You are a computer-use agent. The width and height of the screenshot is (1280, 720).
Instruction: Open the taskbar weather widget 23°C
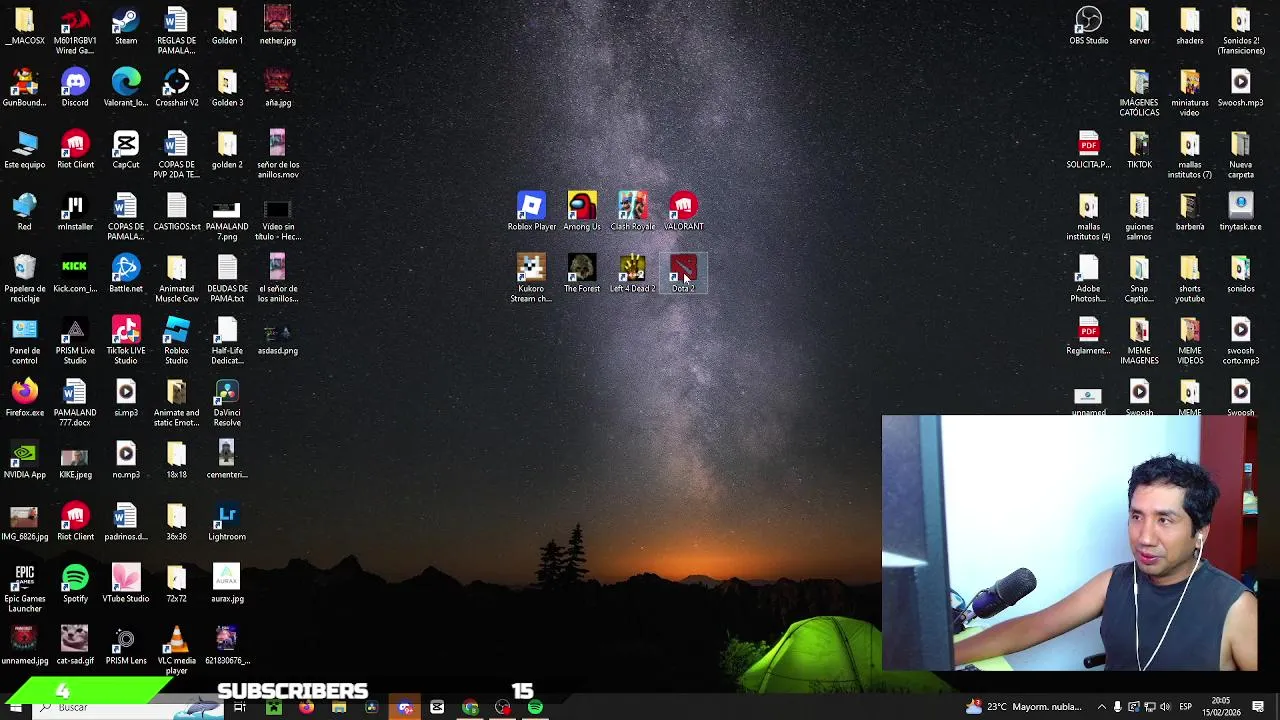click(x=1024, y=707)
